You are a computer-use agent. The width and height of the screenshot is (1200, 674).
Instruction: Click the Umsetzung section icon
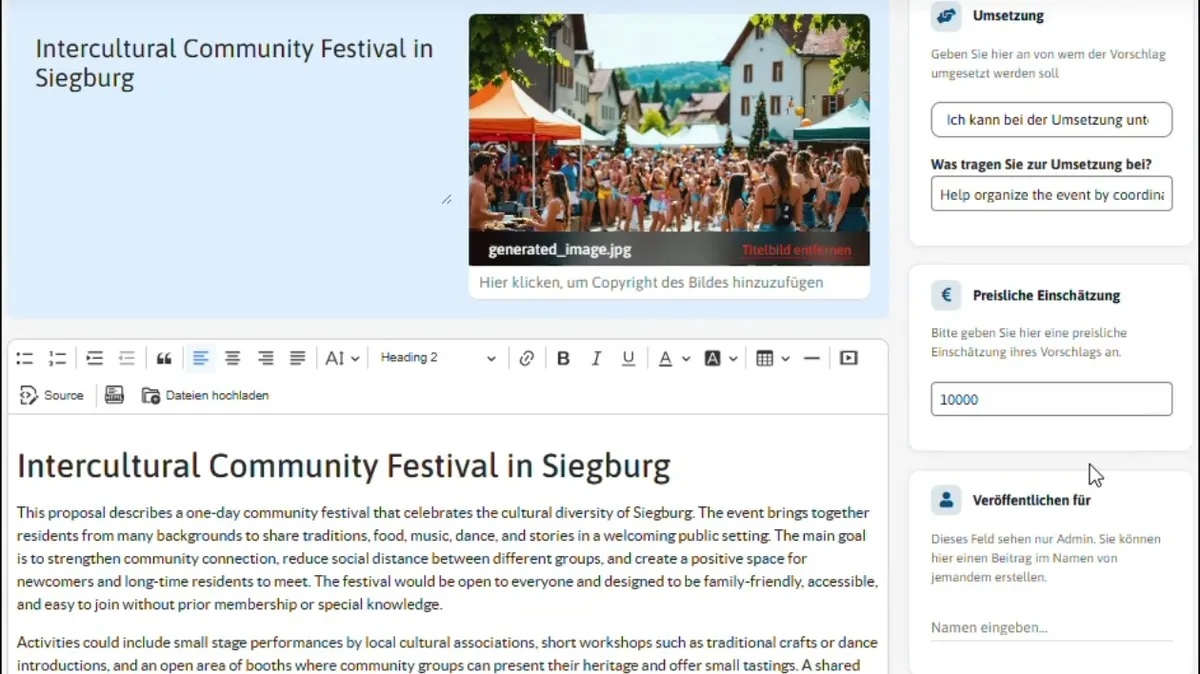point(945,16)
